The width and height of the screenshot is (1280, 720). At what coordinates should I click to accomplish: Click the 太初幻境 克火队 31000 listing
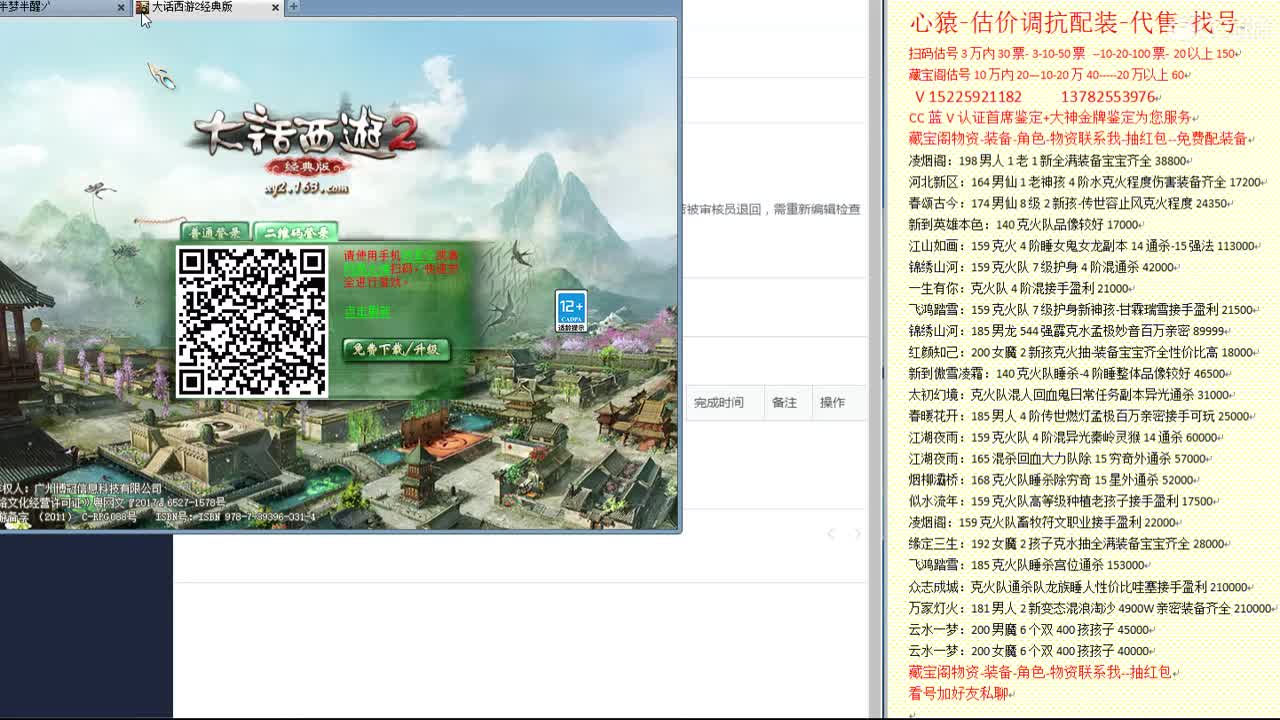tap(1071, 395)
